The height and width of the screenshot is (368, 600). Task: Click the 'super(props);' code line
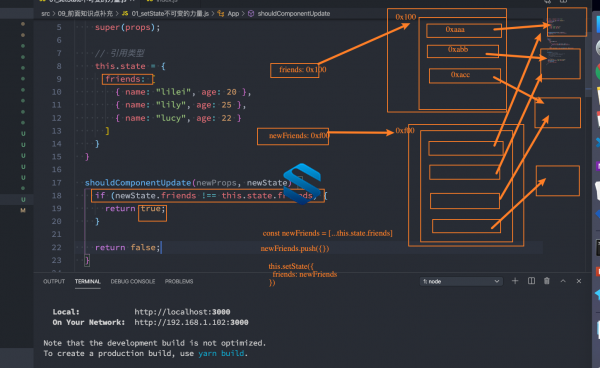tap(127, 28)
